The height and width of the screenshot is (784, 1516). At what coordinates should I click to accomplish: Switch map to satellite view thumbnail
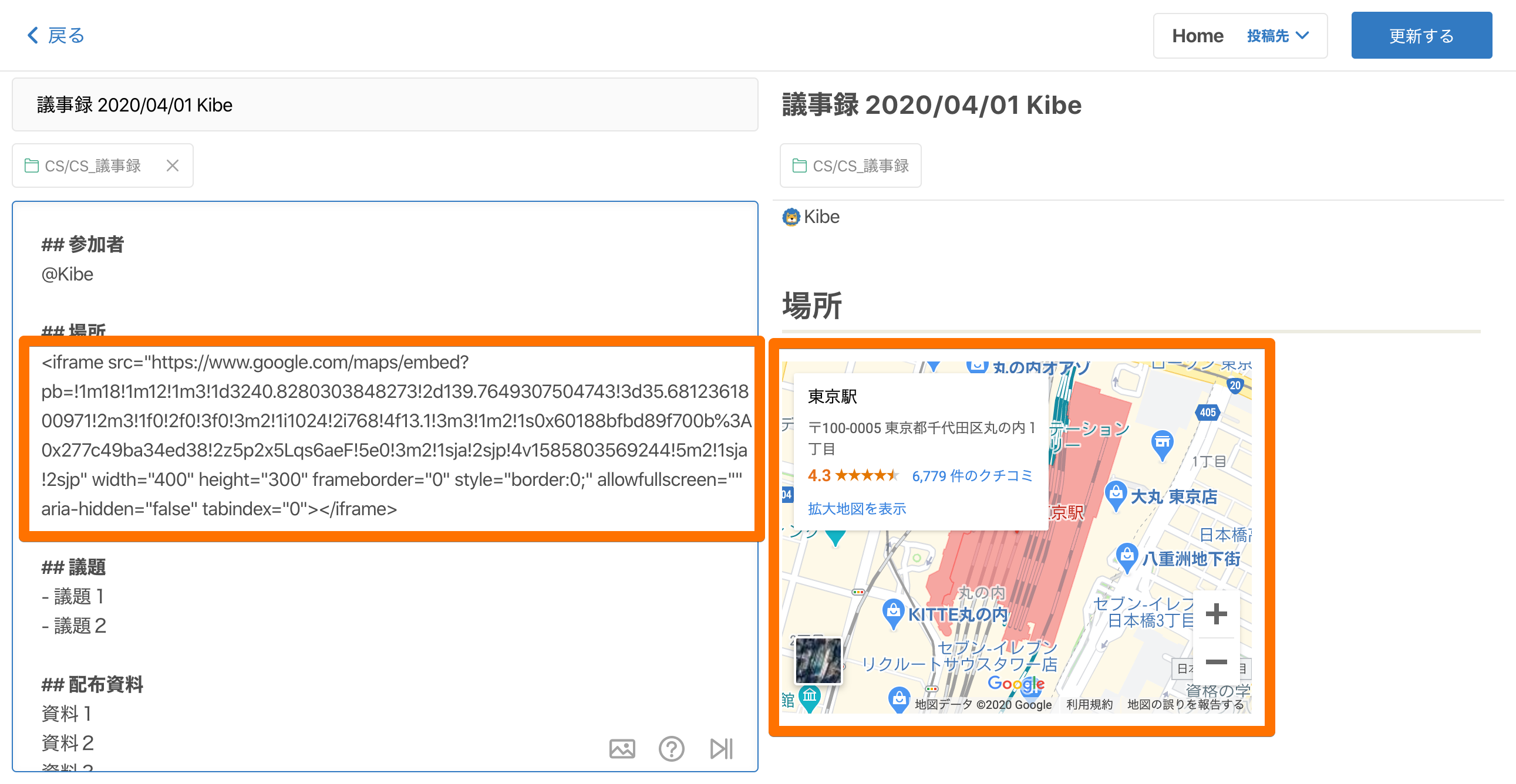point(818,660)
